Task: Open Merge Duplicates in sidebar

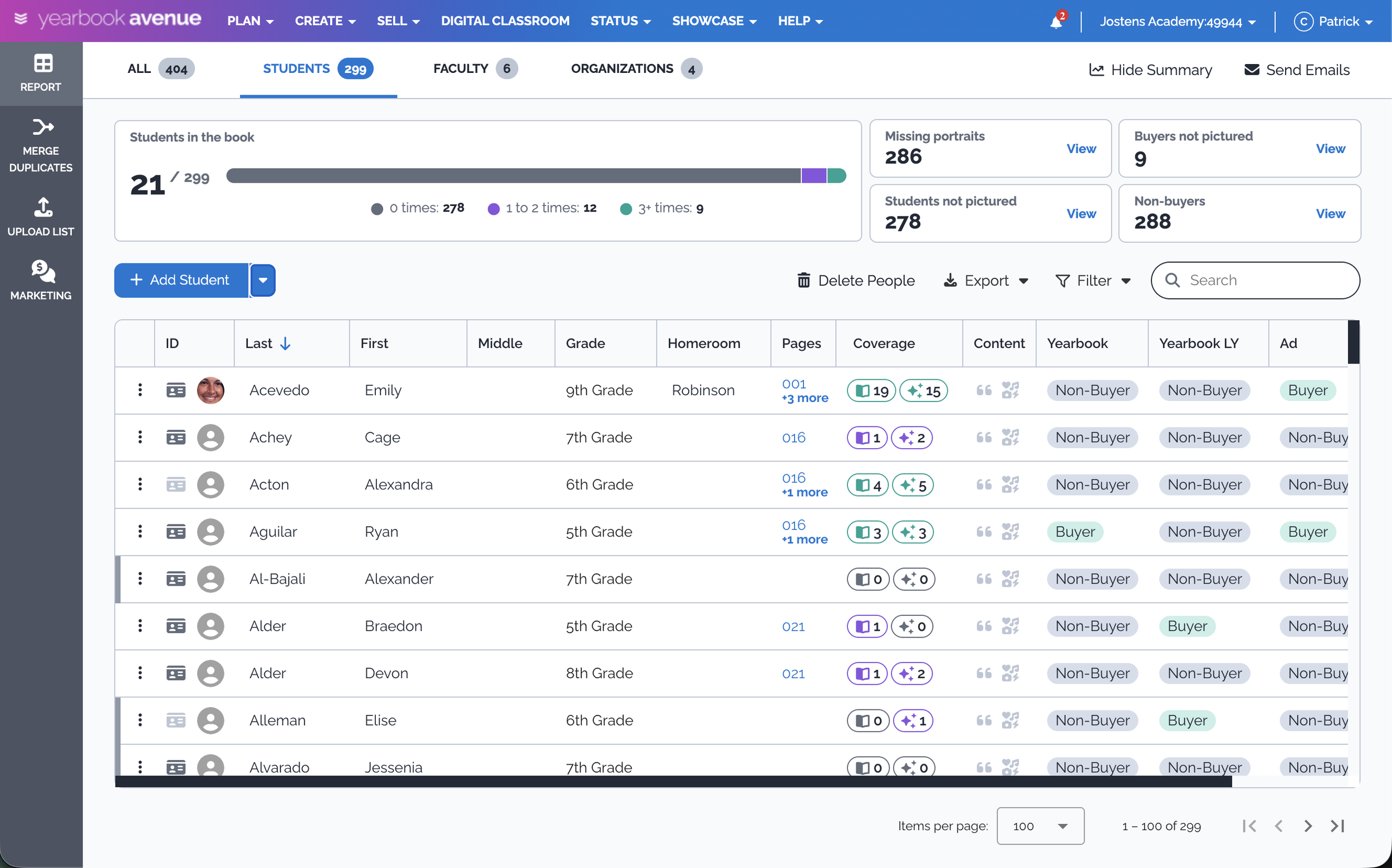Action: pos(41,145)
